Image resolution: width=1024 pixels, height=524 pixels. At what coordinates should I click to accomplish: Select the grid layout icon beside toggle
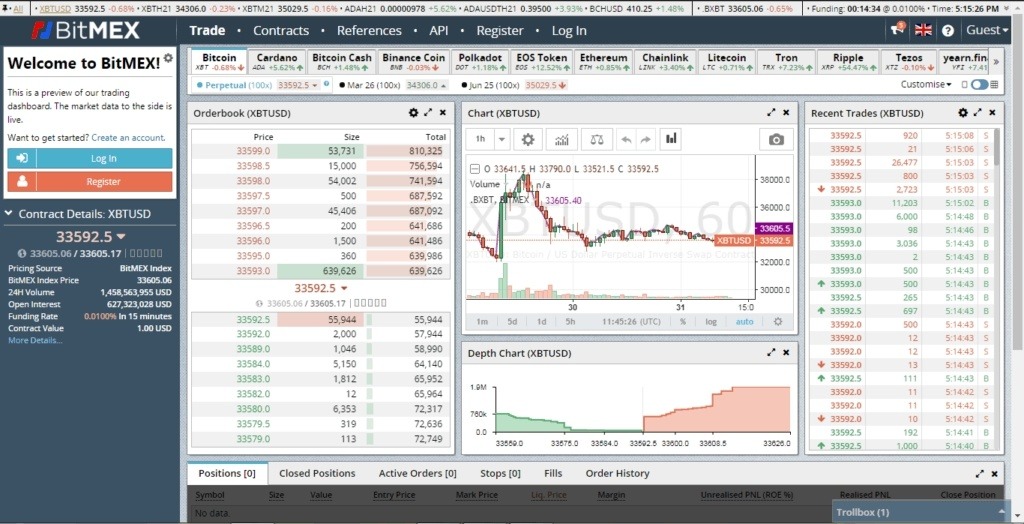(994, 84)
